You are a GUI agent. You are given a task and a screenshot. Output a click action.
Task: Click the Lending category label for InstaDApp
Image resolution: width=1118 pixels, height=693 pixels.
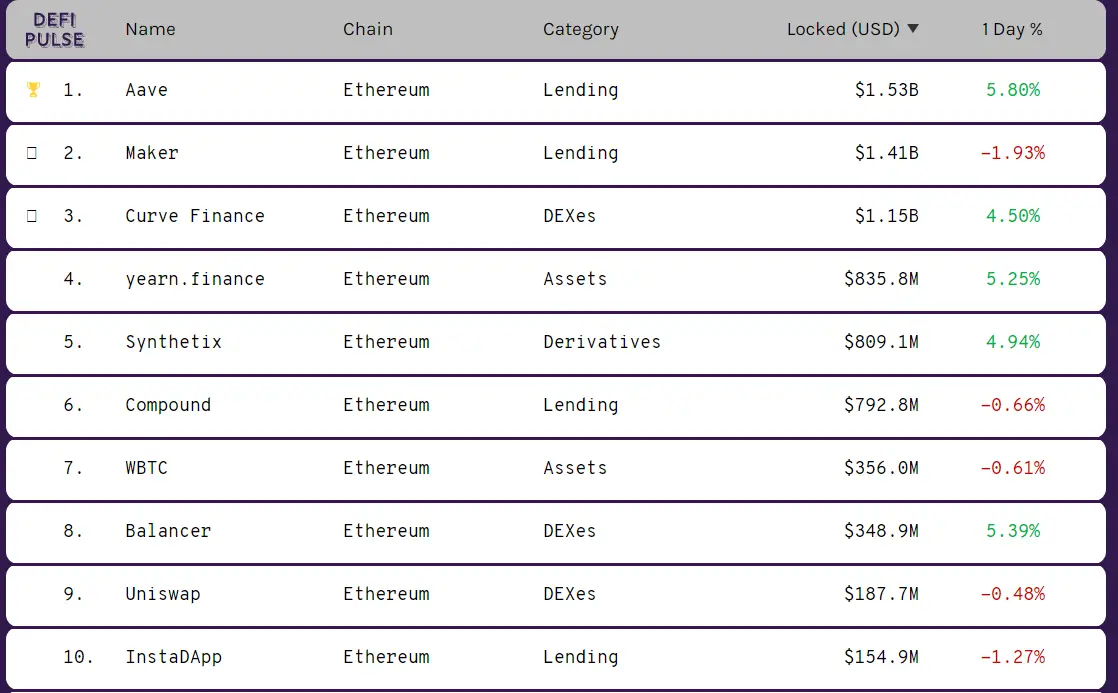[581, 657]
